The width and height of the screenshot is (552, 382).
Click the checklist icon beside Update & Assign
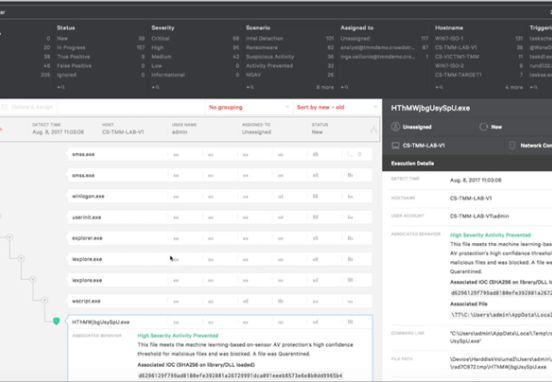pyautogui.click(x=5, y=107)
